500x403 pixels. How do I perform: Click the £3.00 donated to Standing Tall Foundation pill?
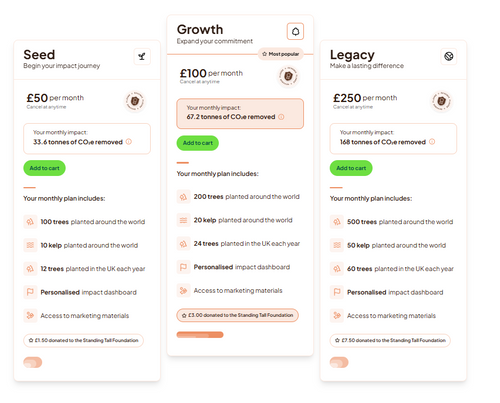(237, 315)
